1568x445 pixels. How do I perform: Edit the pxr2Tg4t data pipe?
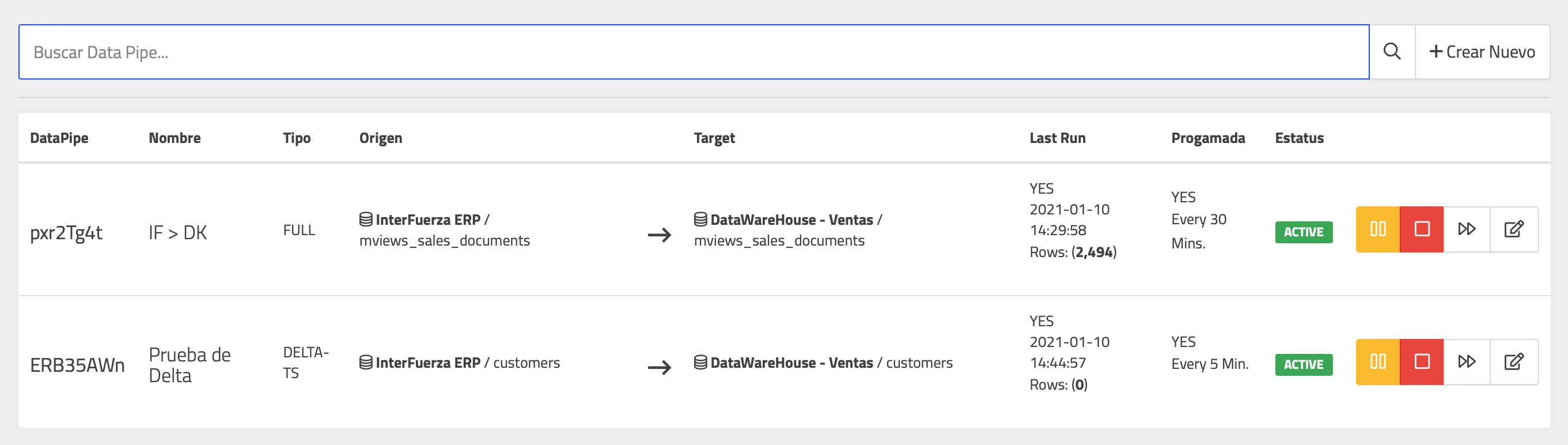coord(1513,229)
